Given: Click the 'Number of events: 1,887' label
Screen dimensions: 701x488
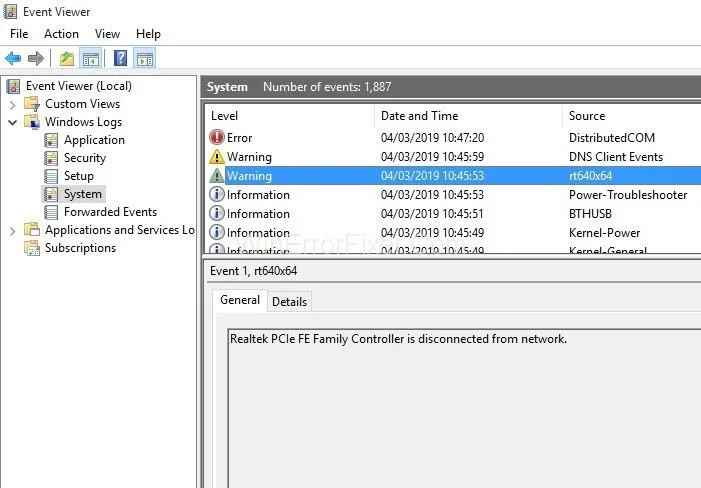Looking at the screenshot, I should [327, 87].
